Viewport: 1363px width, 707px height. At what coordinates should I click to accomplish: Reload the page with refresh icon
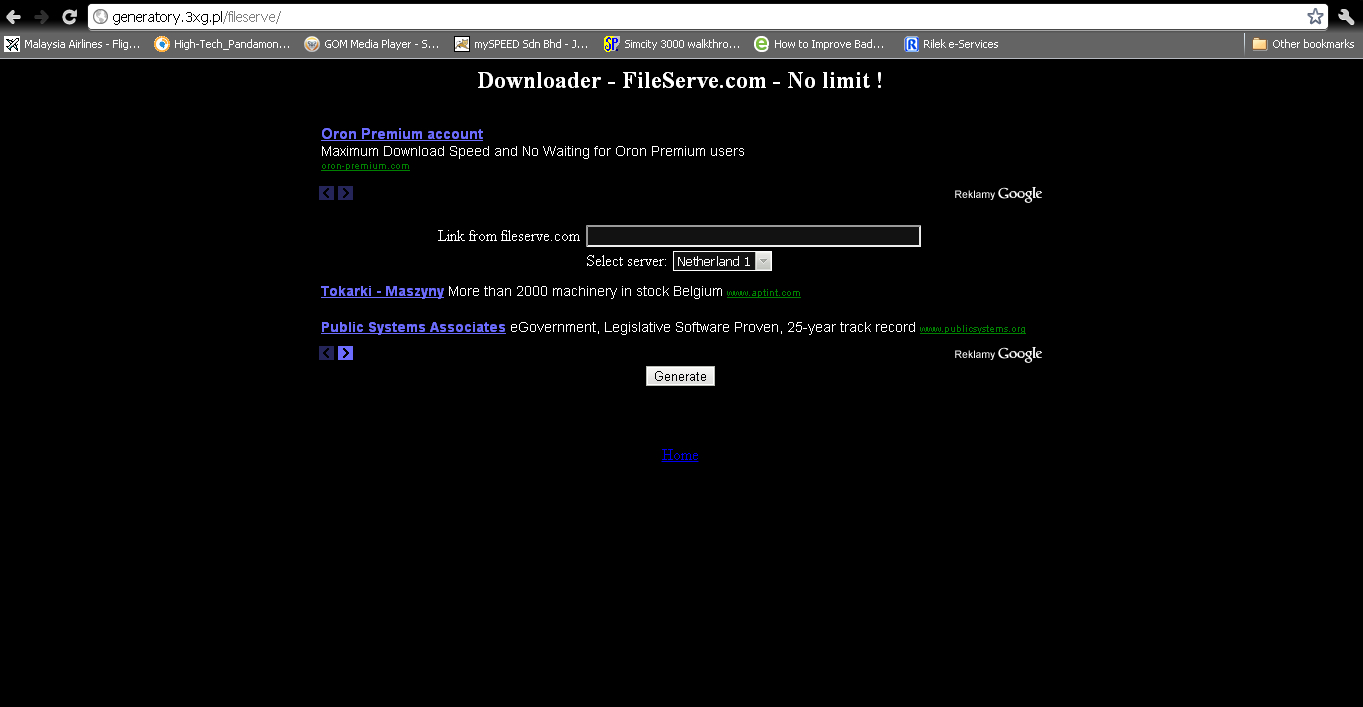coord(69,17)
